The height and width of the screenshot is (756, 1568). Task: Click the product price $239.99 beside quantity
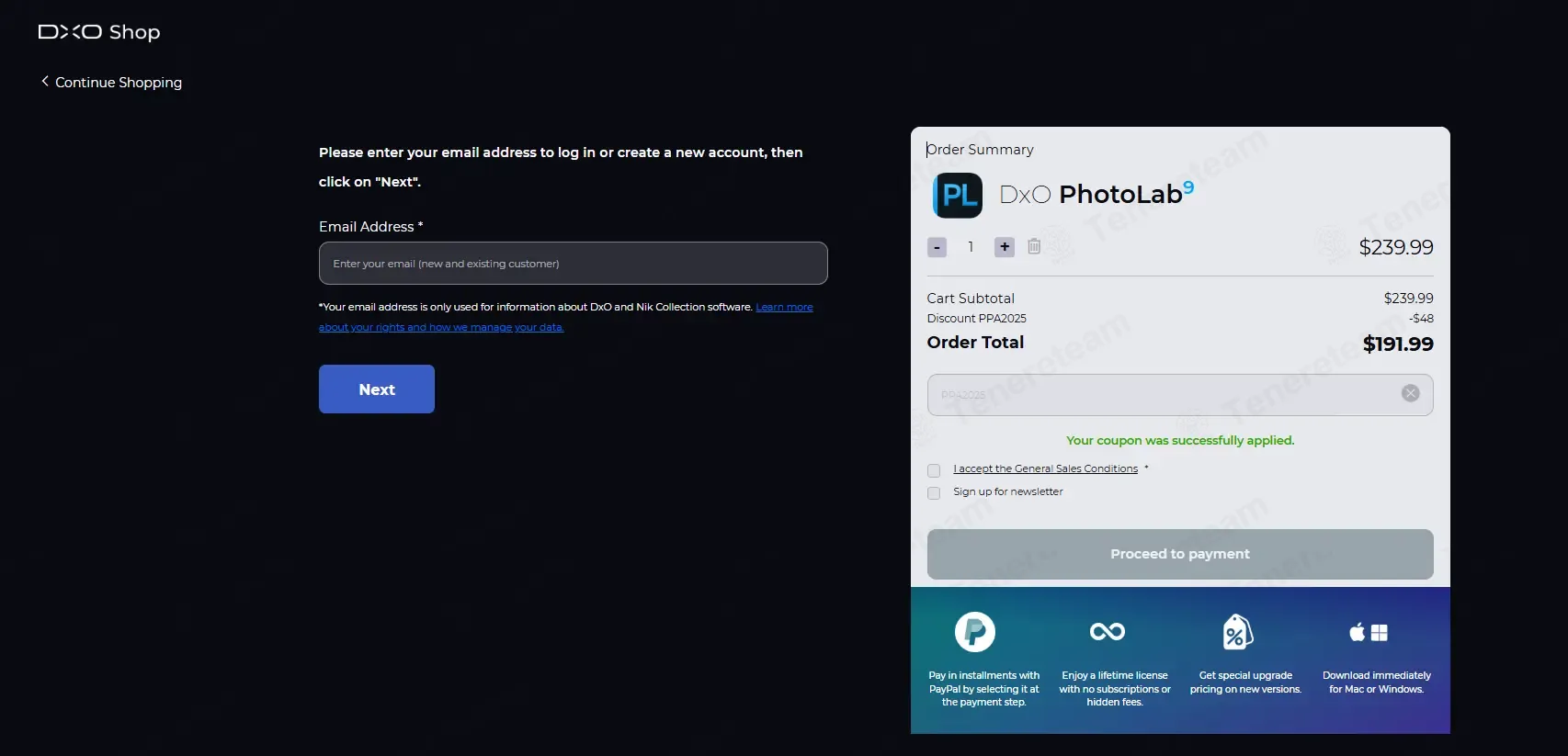pyautogui.click(x=1396, y=247)
